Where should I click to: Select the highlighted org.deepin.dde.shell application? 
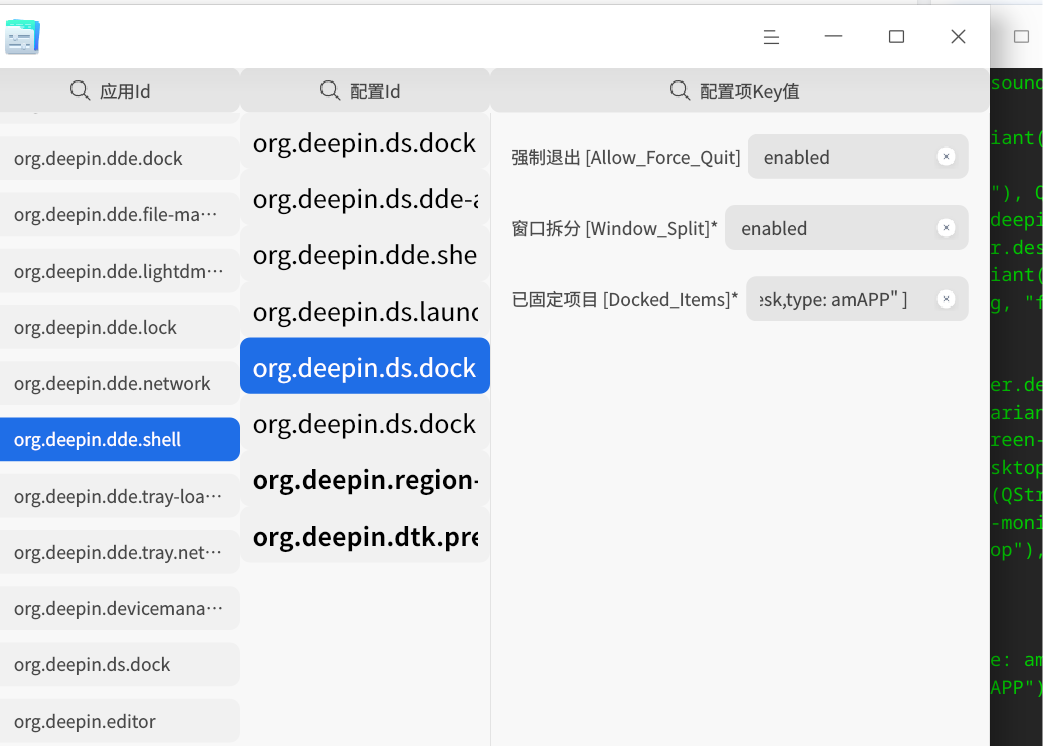coord(120,439)
